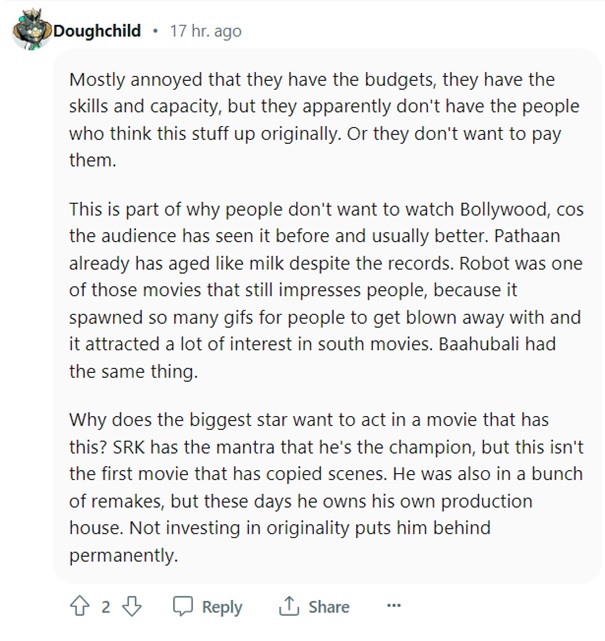Click the speech bubble icon beside Reply
The width and height of the screenshot is (605, 641).
pos(183,606)
